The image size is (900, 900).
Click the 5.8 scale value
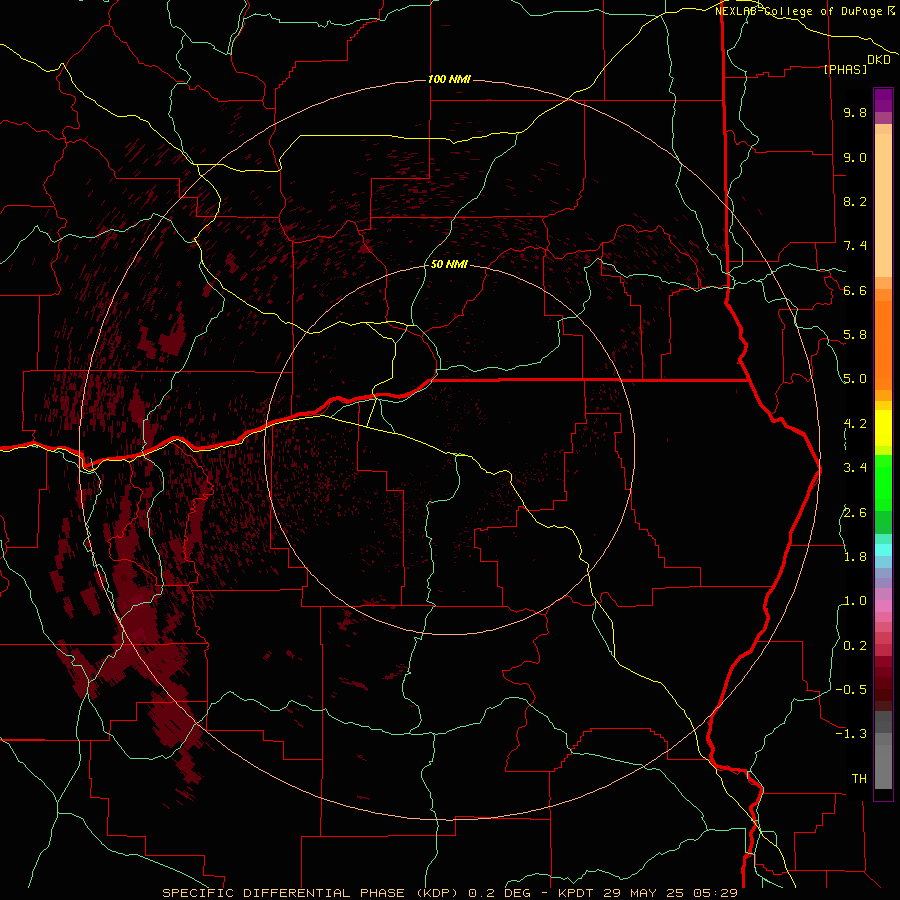tap(855, 335)
